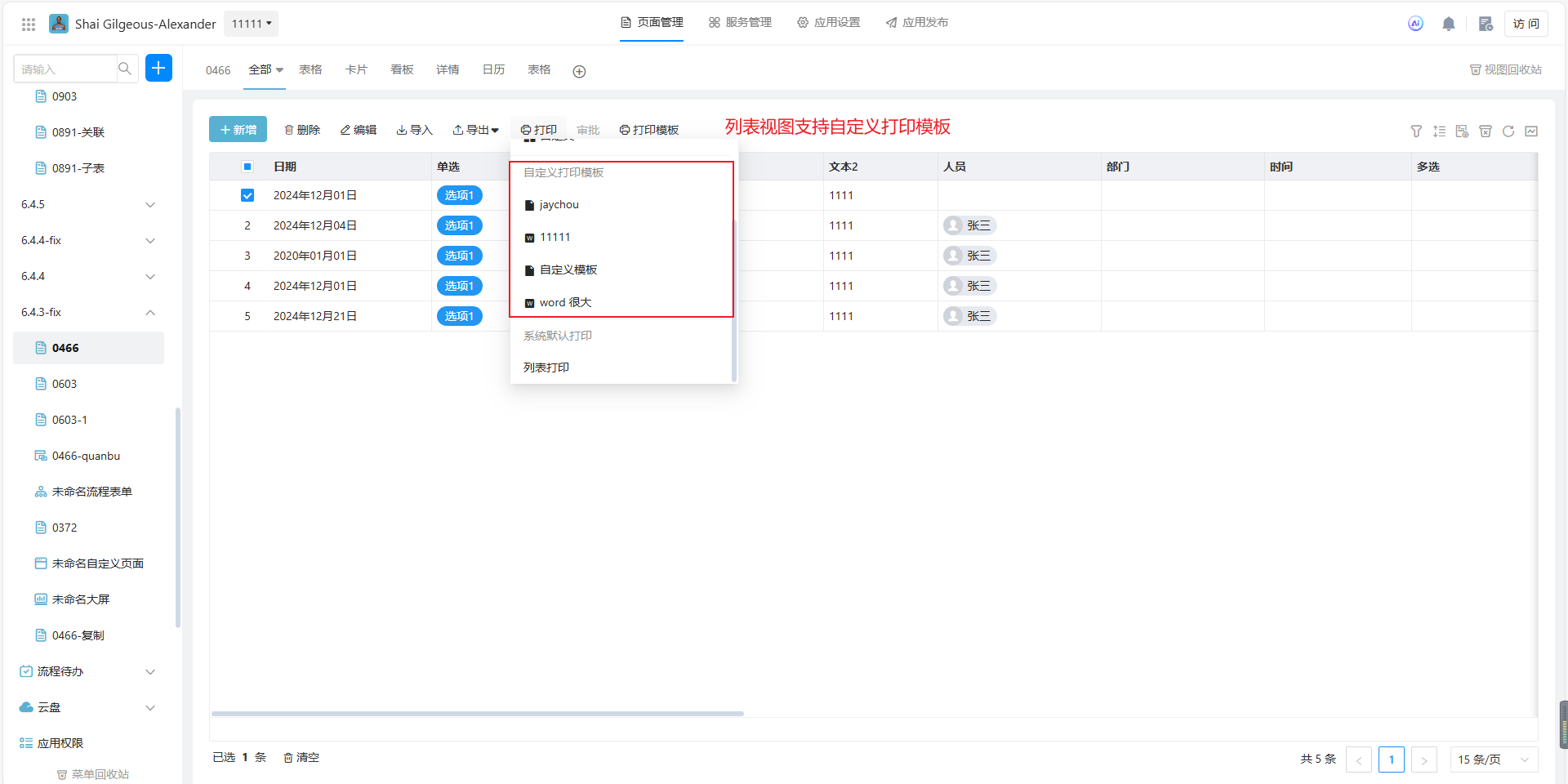Switch to the 看板 view tab
The image size is (1568, 784).
(402, 70)
